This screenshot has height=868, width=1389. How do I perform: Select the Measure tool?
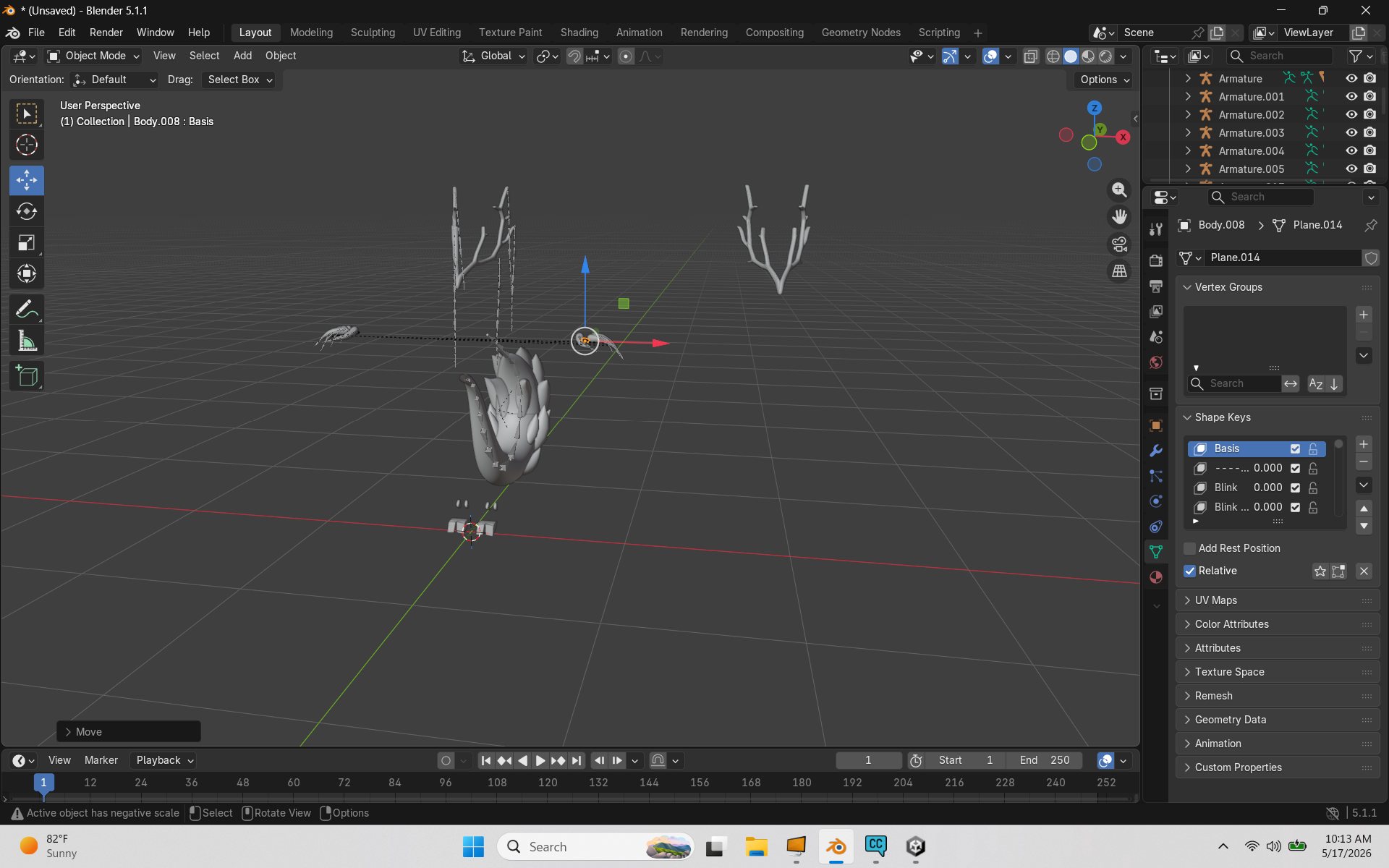(x=27, y=341)
